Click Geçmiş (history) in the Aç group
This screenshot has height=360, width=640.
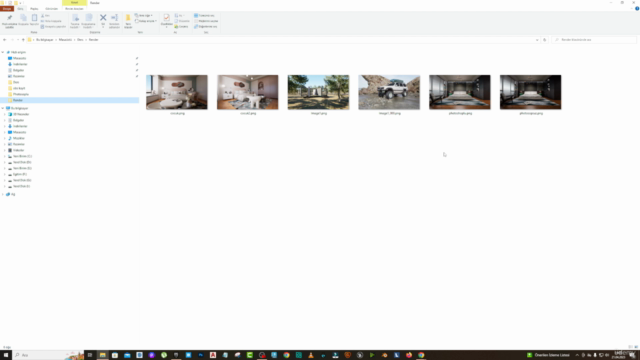181,27
